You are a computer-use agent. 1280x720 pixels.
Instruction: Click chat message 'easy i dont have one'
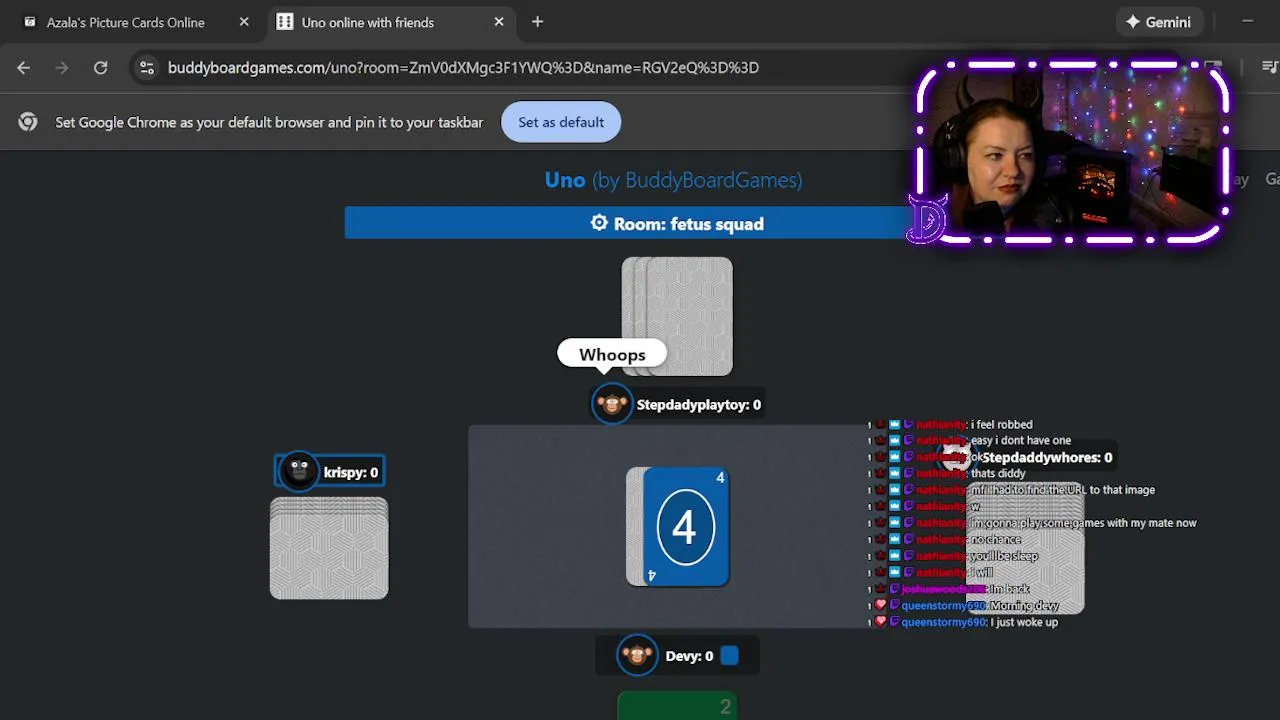(1021, 440)
